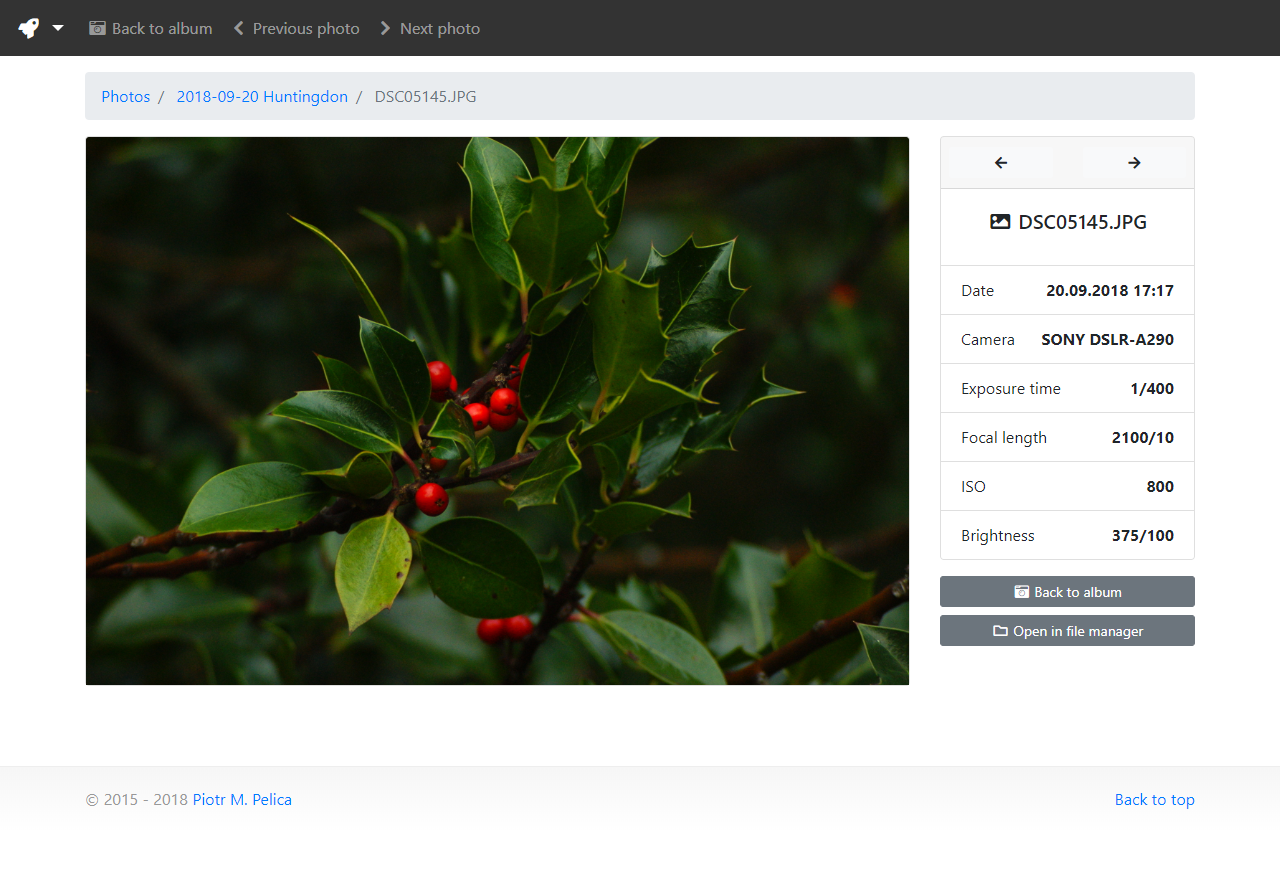Open the Photos breadcrumb link
Viewport: 1280px width, 882px height.
coord(126,97)
